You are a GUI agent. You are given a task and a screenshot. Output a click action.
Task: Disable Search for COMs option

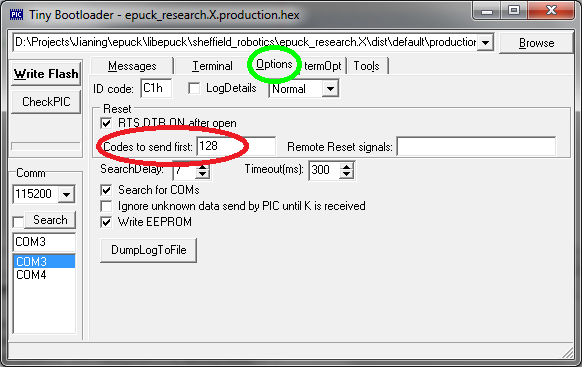point(106,190)
